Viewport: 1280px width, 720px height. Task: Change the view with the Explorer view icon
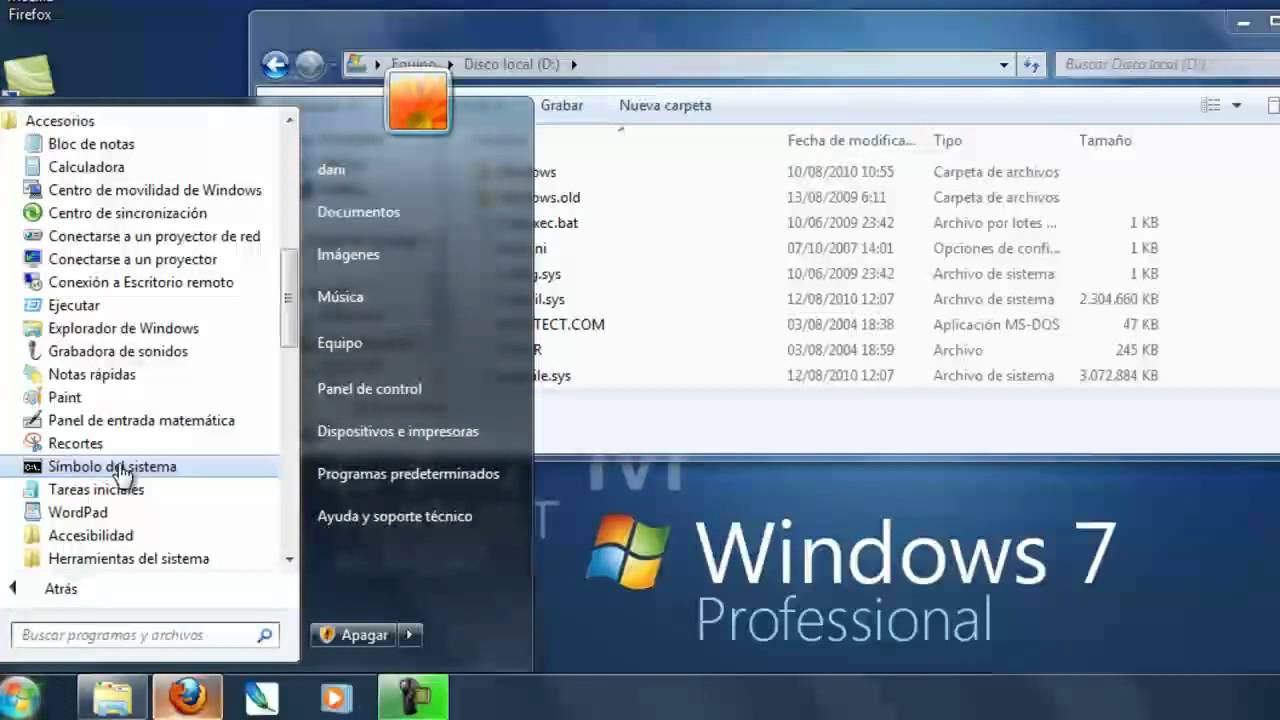tap(1211, 105)
